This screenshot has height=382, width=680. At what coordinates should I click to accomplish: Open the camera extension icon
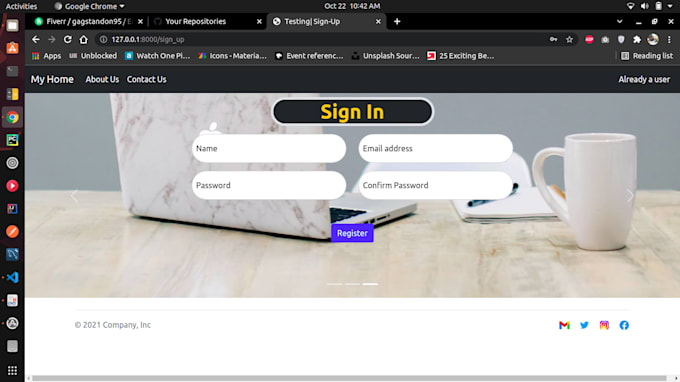[x=605, y=39]
